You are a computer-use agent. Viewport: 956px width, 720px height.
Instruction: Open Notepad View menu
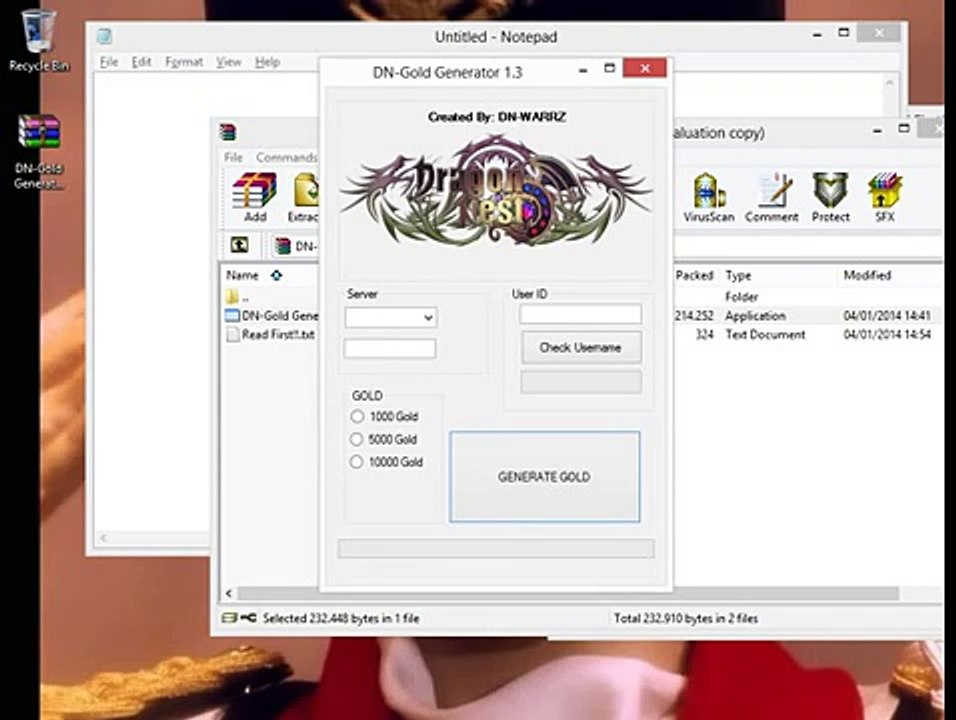pos(229,62)
